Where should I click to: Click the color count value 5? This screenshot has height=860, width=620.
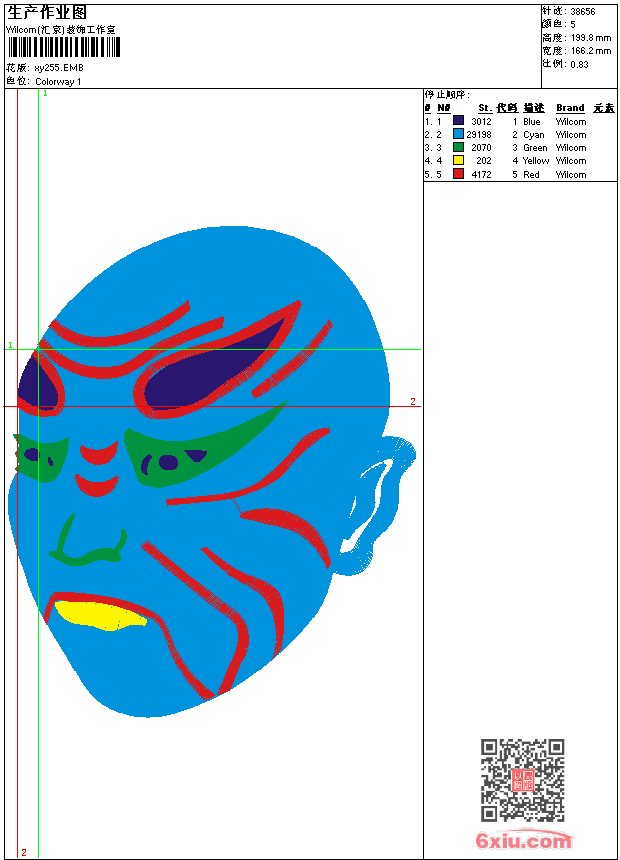(x=573, y=25)
